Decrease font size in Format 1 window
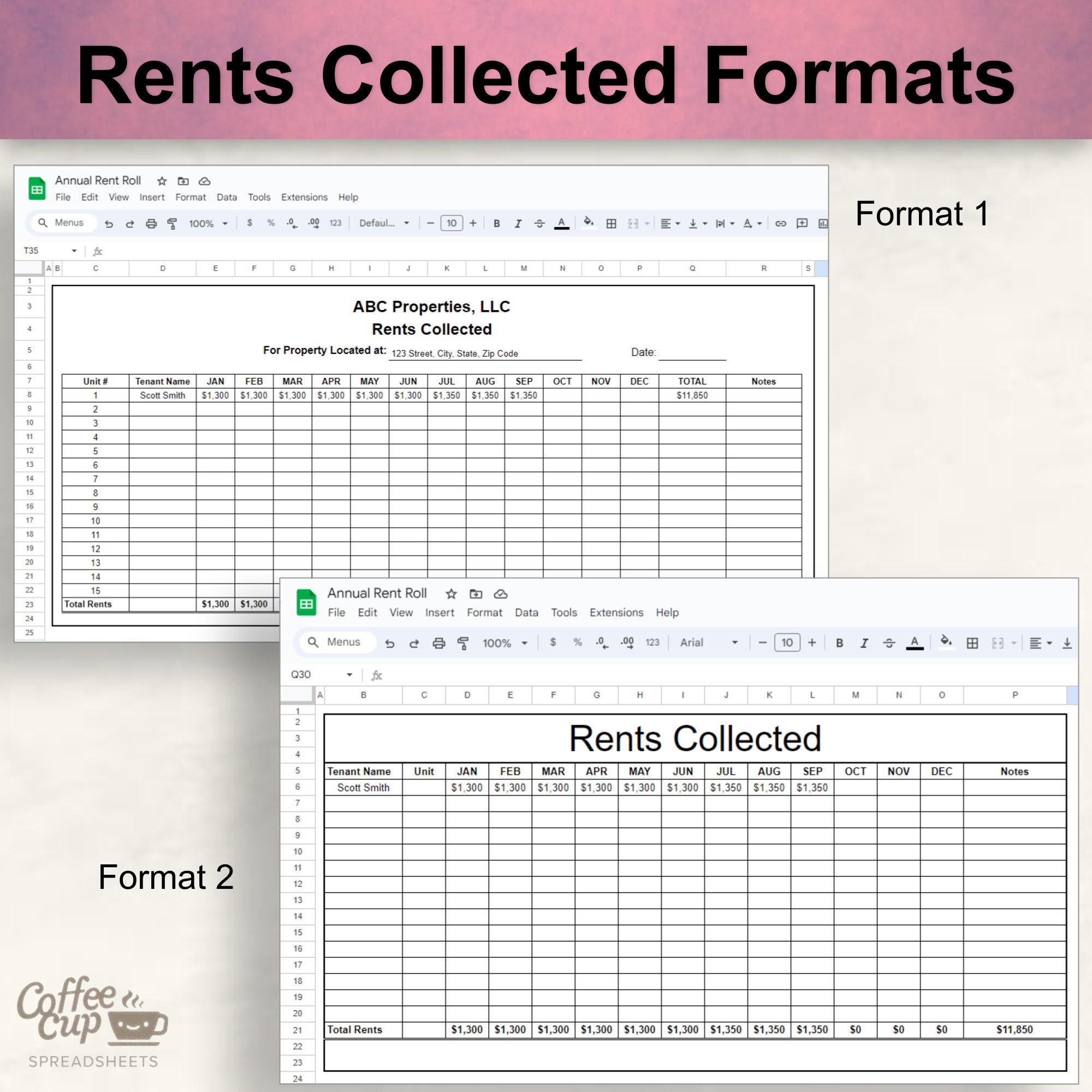1092x1092 pixels. [430, 223]
